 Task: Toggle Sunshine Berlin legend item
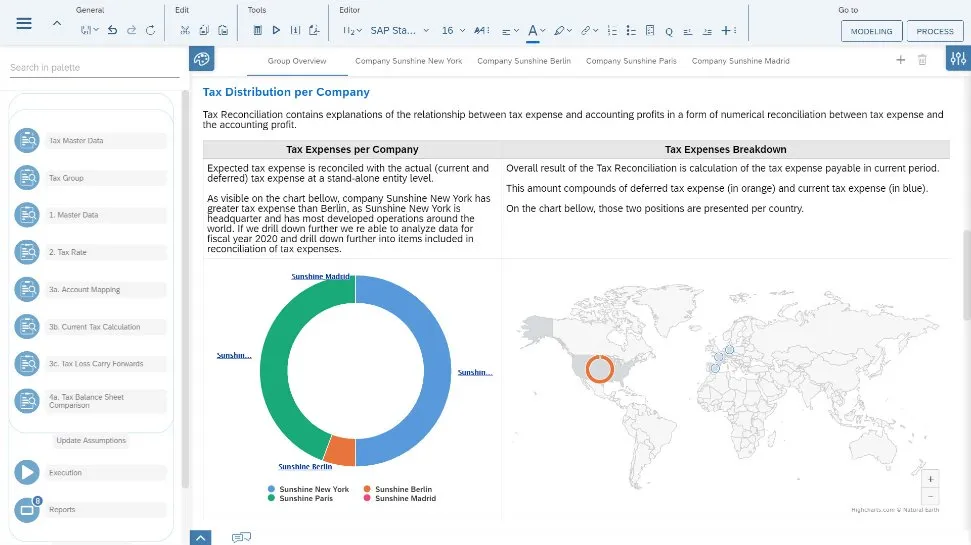[402, 489]
